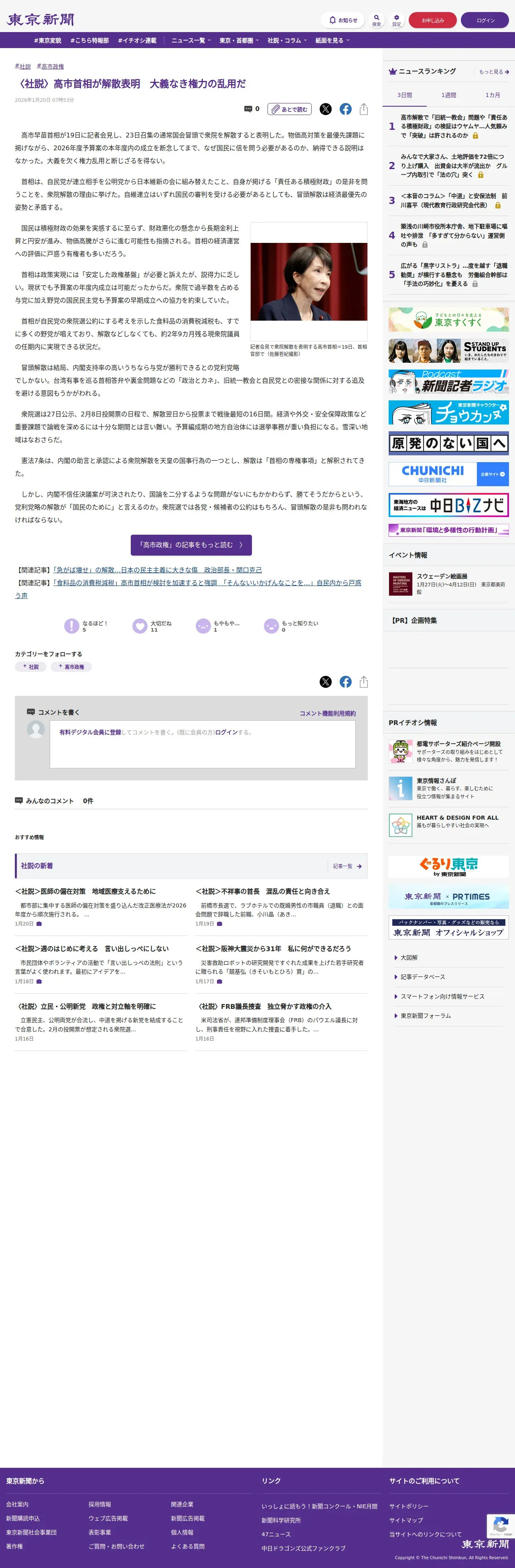The height and width of the screenshot is (1568, 515).
Task: Open the 有料デジタル会員に登録 link
Action: (x=90, y=732)
